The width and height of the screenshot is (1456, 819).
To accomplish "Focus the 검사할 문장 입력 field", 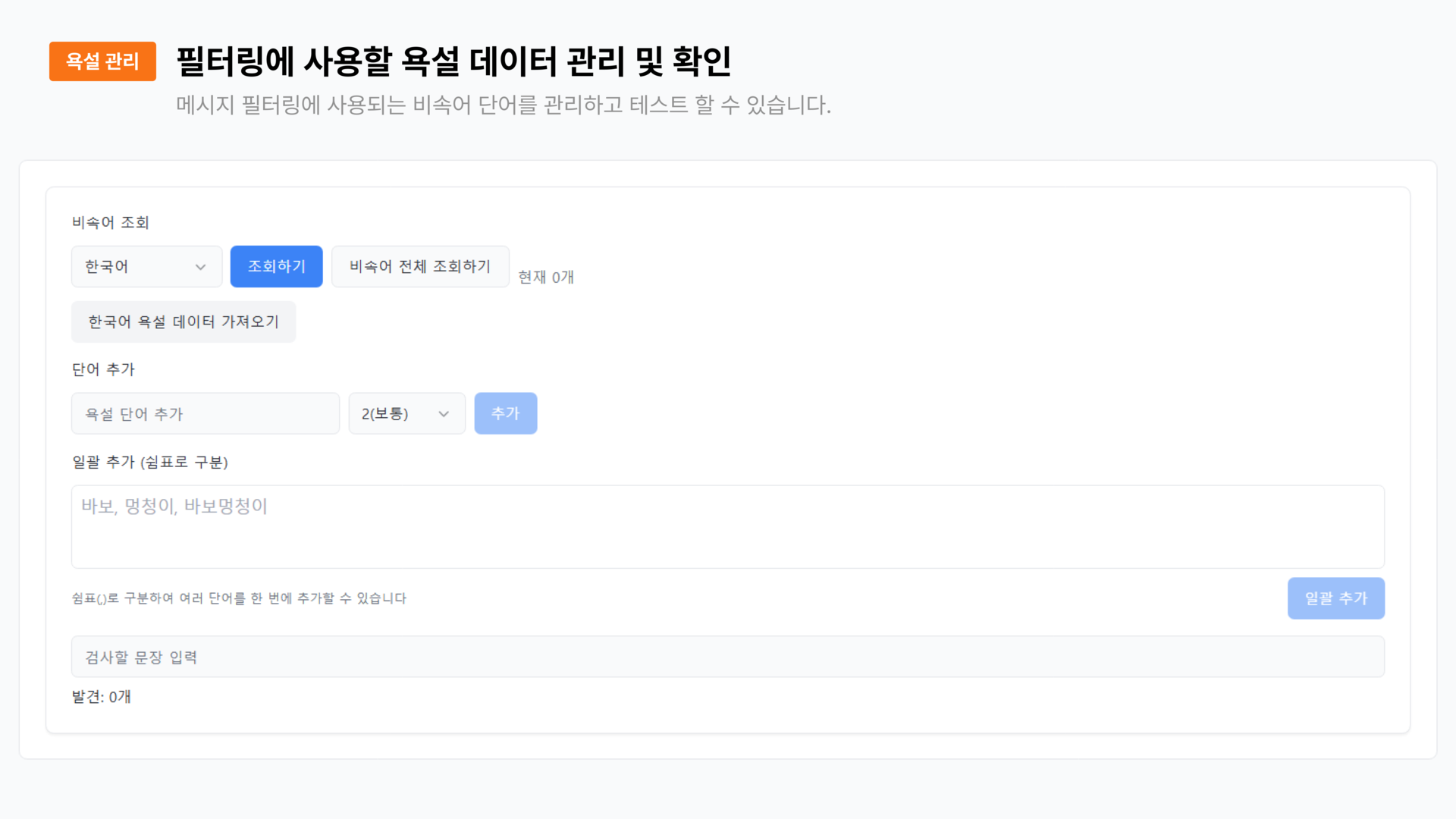I will point(726,657).
